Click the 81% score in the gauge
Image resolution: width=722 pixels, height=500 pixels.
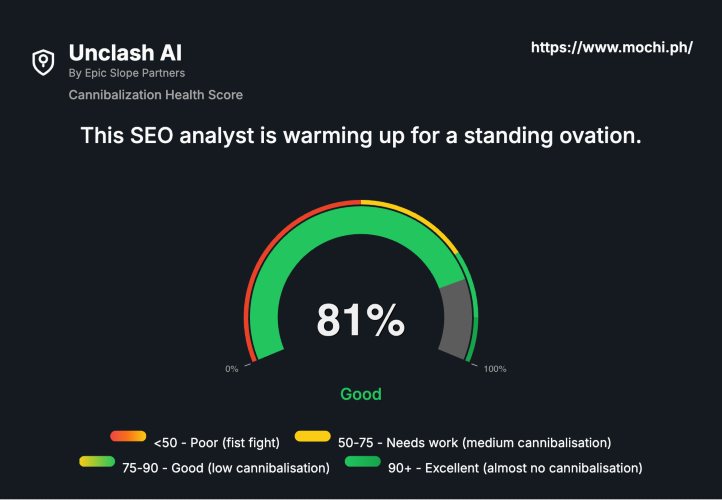[x=360, y=321]
